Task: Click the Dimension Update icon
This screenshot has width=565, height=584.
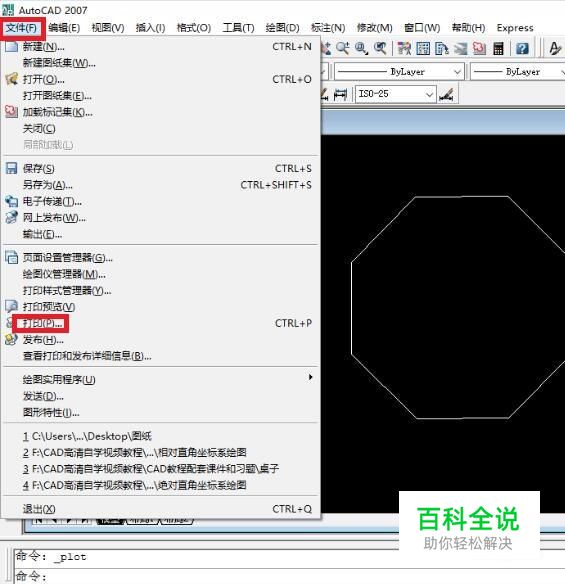Action: [340, 94]
